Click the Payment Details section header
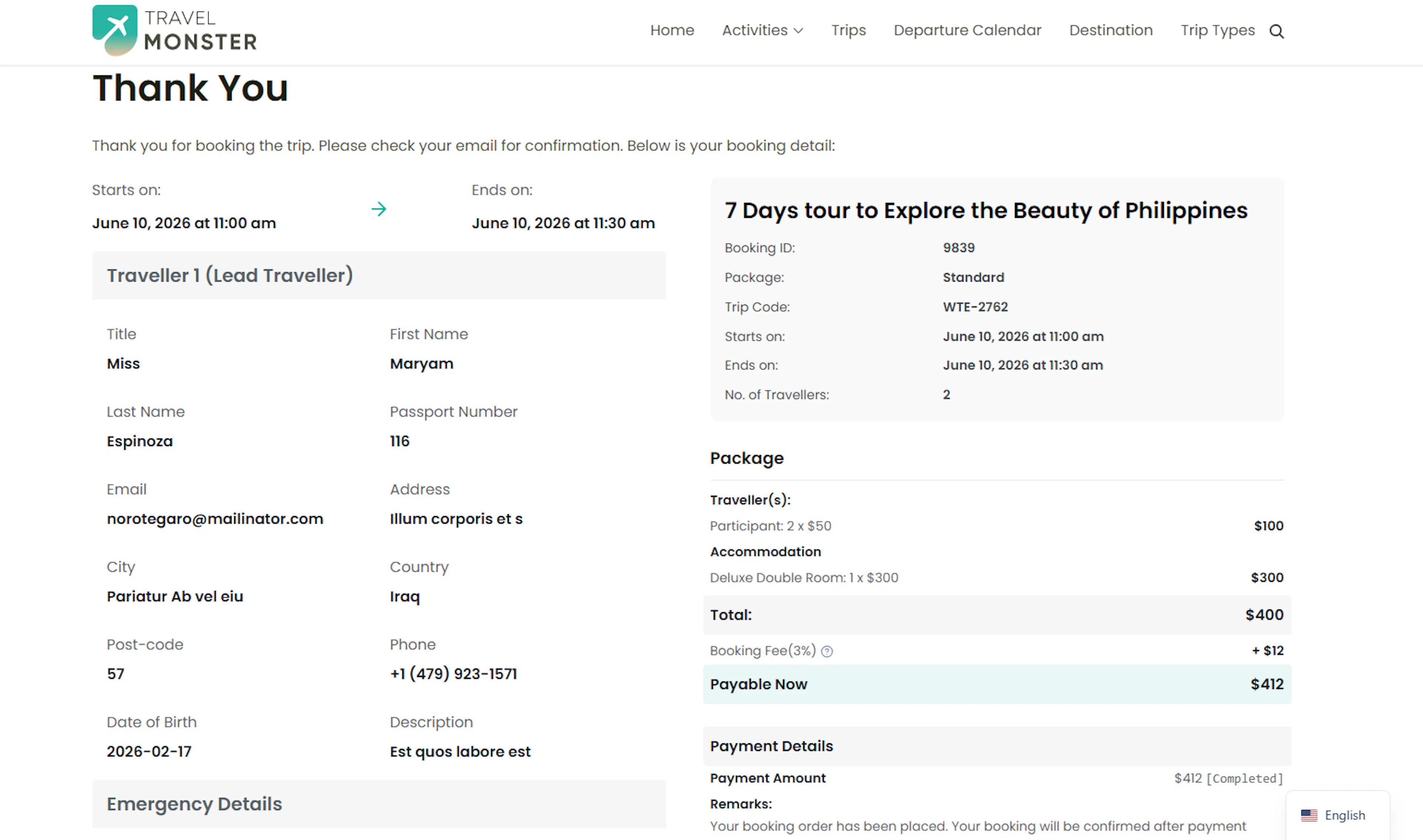Viewport: 1423px width, 840px height. 996,746
